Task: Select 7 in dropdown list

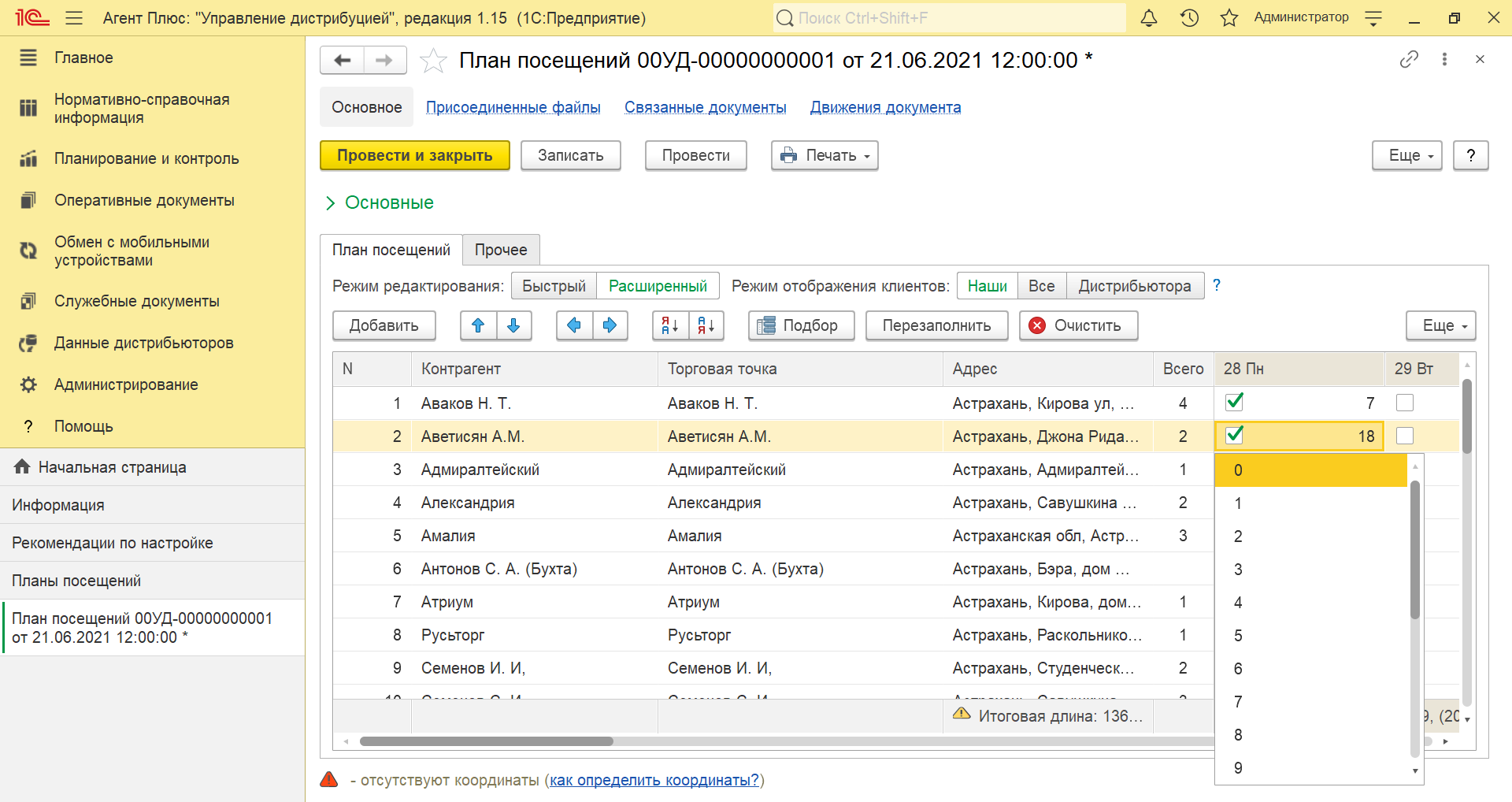Action: tap(1311, 702)
